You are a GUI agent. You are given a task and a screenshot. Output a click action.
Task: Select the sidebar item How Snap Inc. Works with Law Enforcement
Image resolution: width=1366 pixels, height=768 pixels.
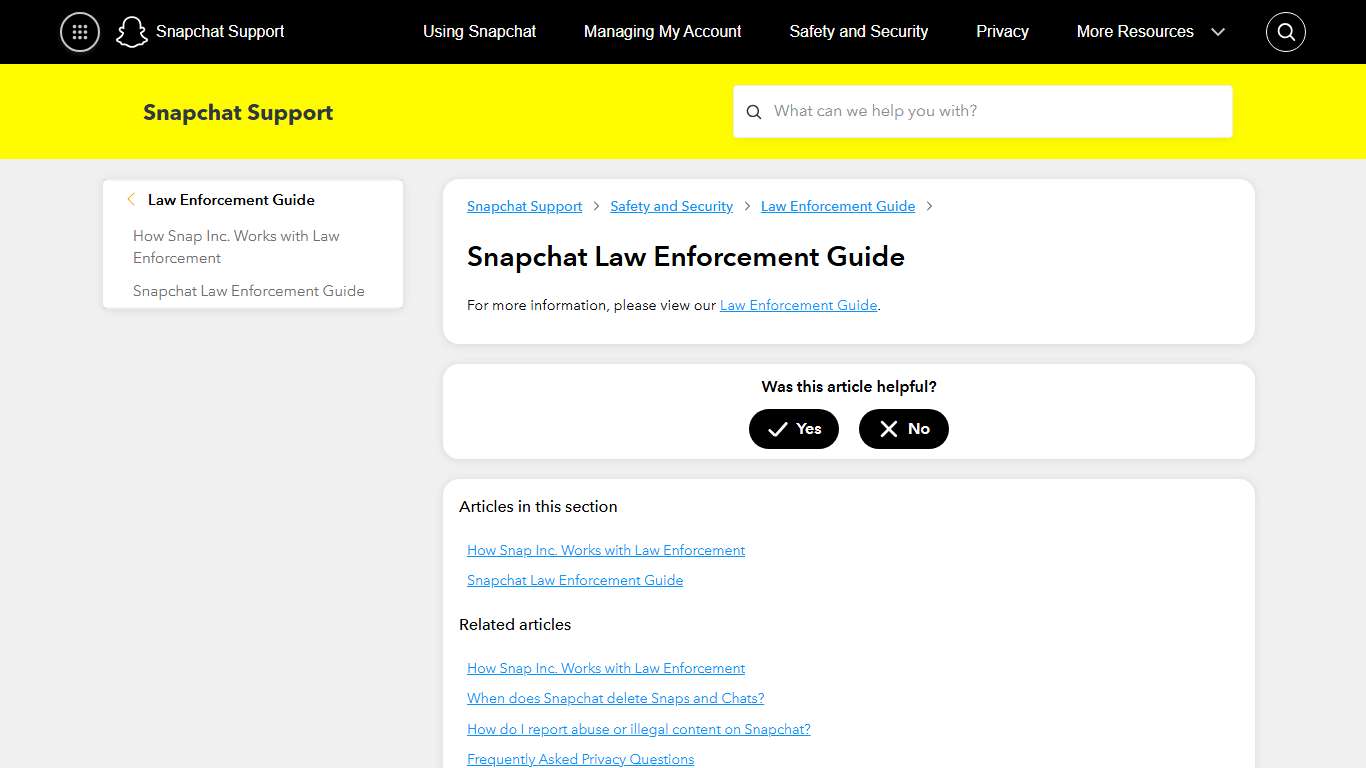coord(236,246)
